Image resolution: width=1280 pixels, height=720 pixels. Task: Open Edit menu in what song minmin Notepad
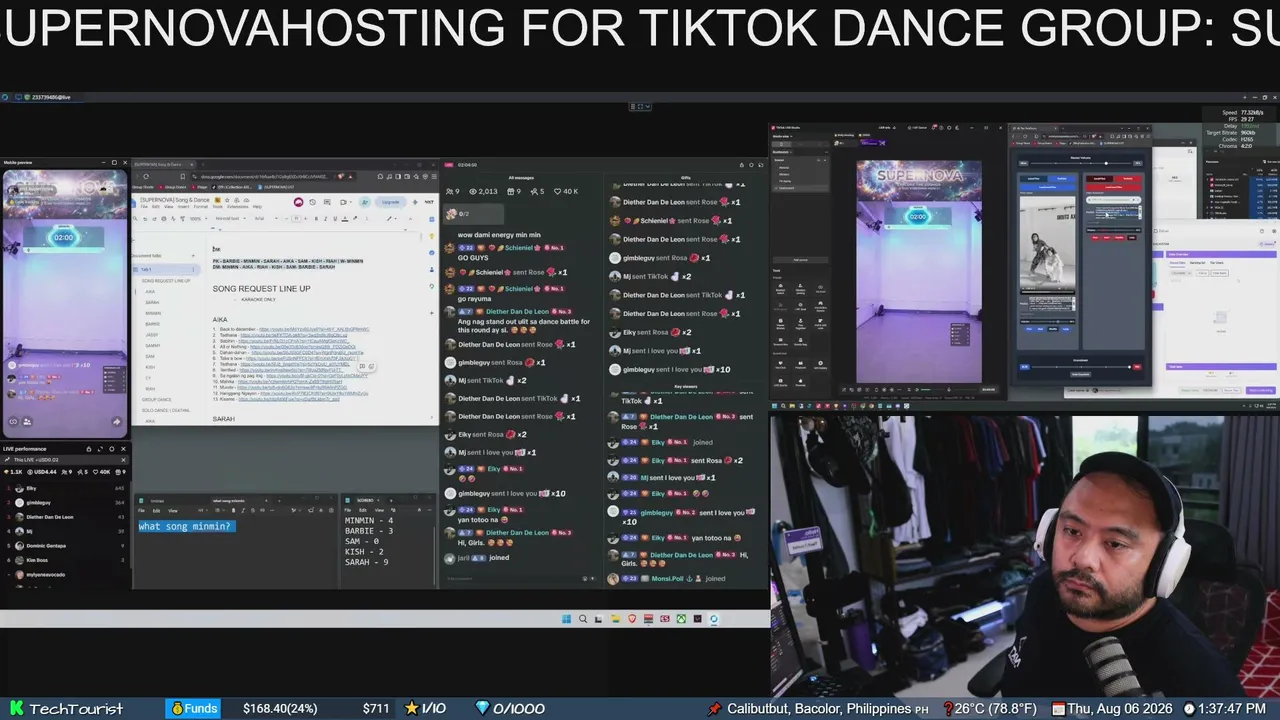click(x=157, y=510)
